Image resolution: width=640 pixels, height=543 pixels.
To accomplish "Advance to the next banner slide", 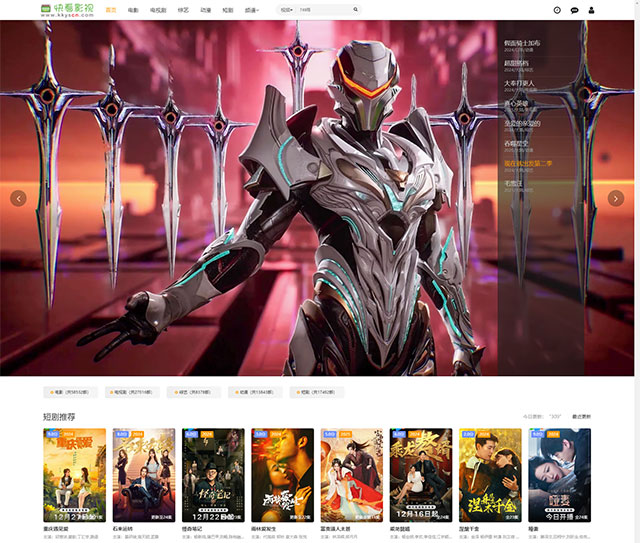I will pos(616,198).
